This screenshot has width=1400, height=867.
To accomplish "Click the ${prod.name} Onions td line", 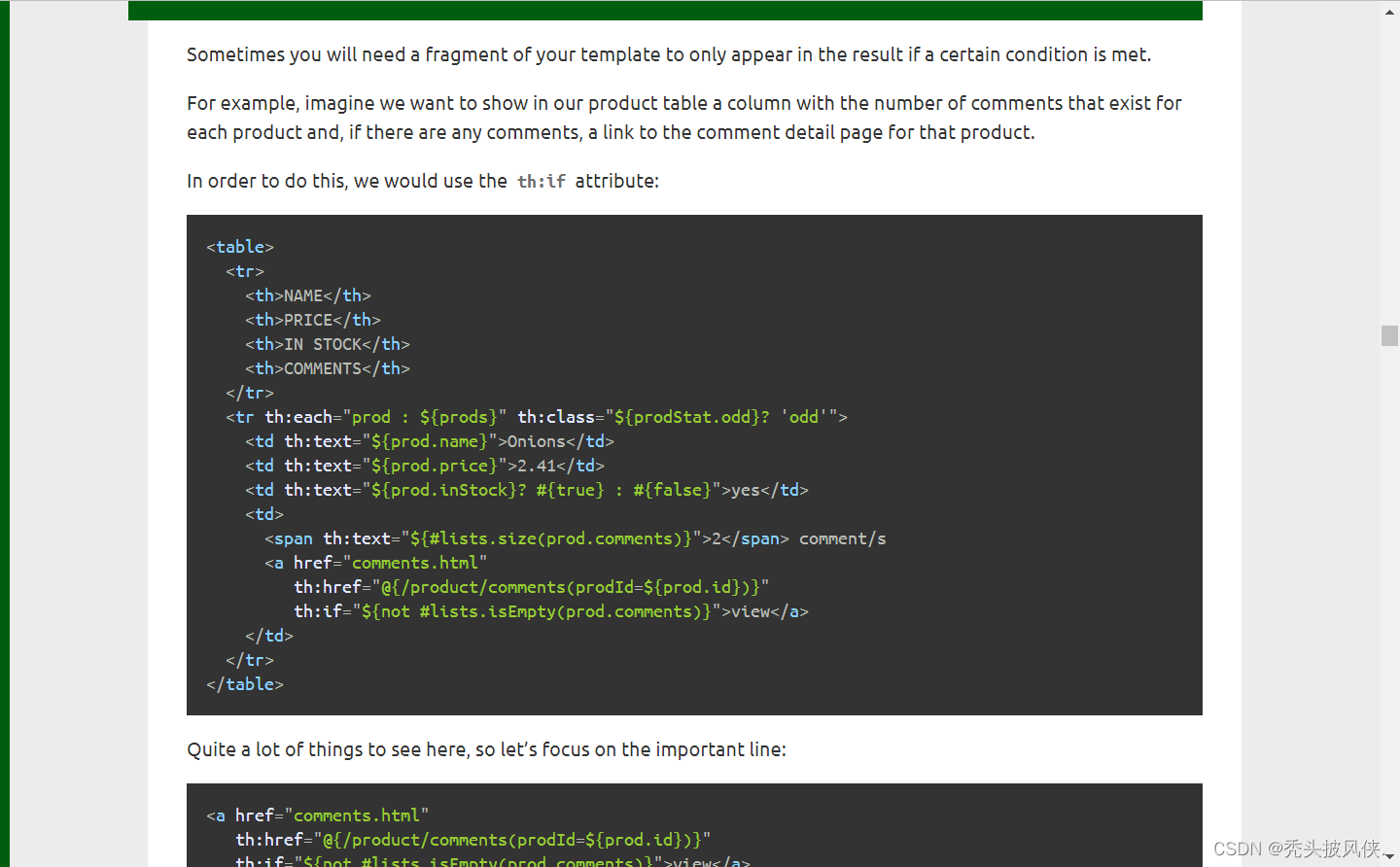I will click(x=430, y=441).
